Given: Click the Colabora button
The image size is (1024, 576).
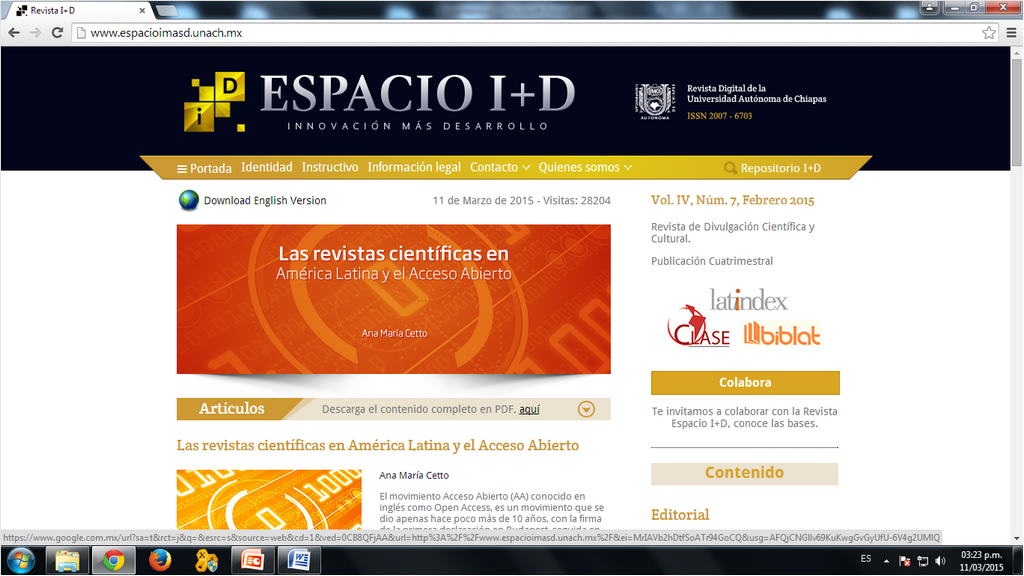Looking at the screenshot, I should [745, 383].
